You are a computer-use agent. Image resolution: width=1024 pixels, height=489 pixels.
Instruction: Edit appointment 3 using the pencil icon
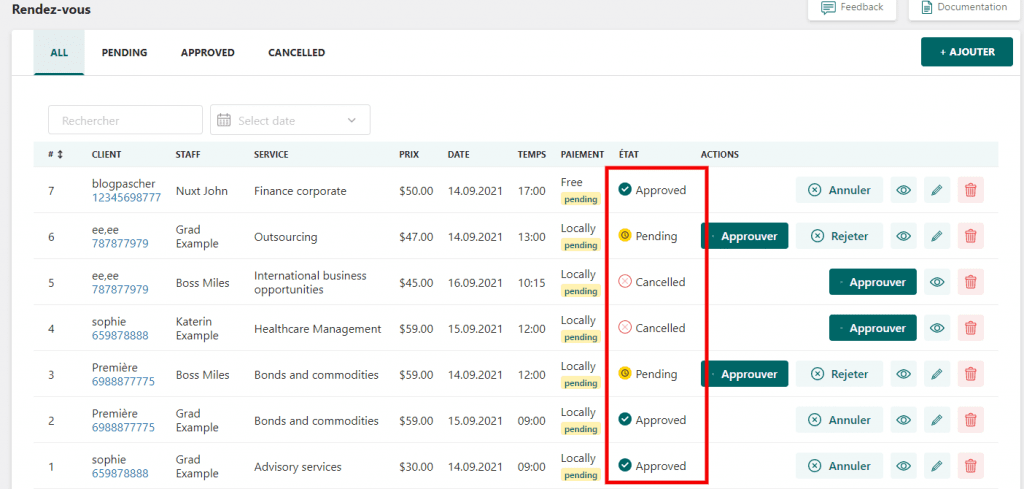[936, 374]
